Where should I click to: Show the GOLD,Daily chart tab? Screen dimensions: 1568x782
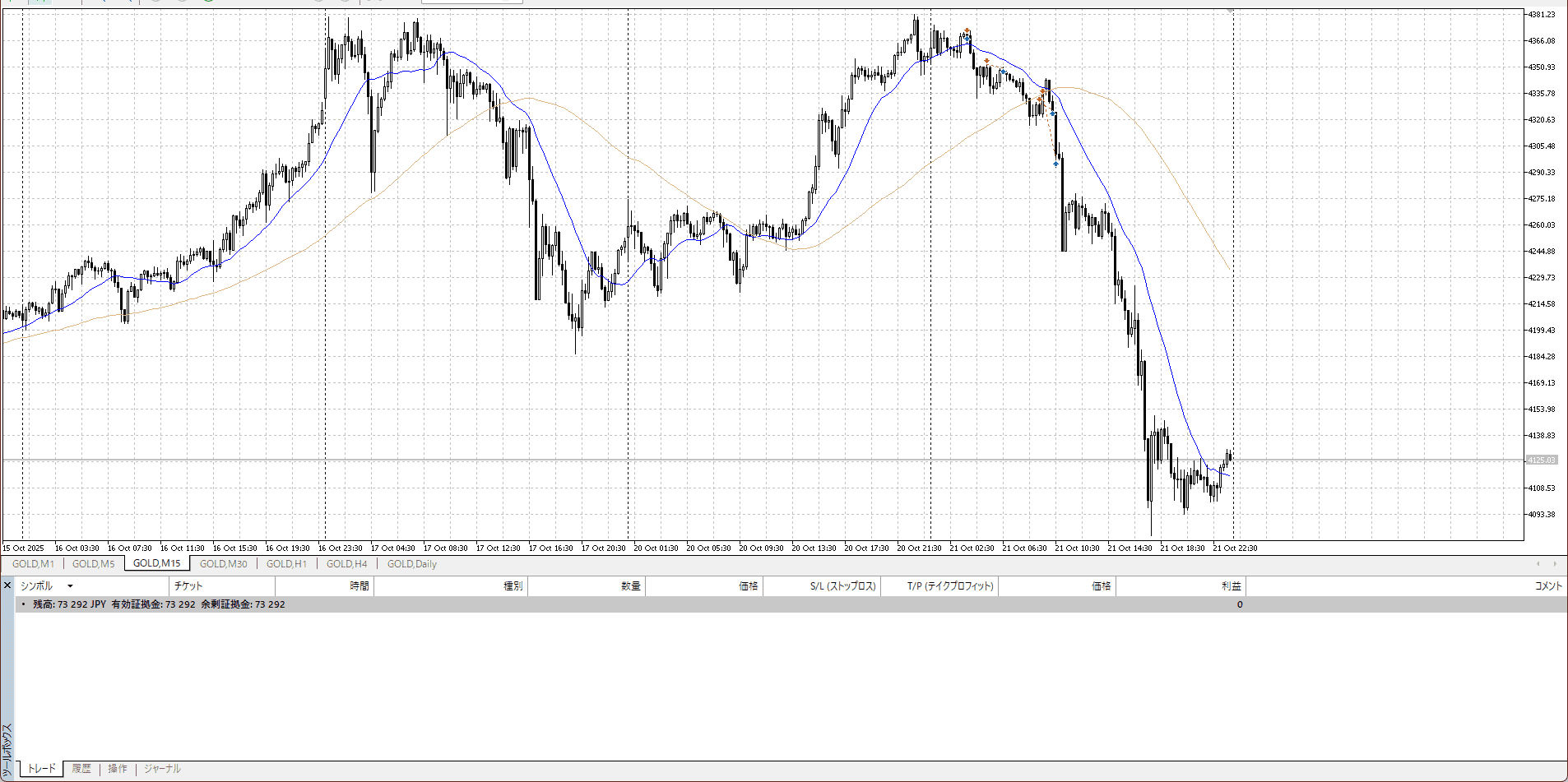point(411,564)
